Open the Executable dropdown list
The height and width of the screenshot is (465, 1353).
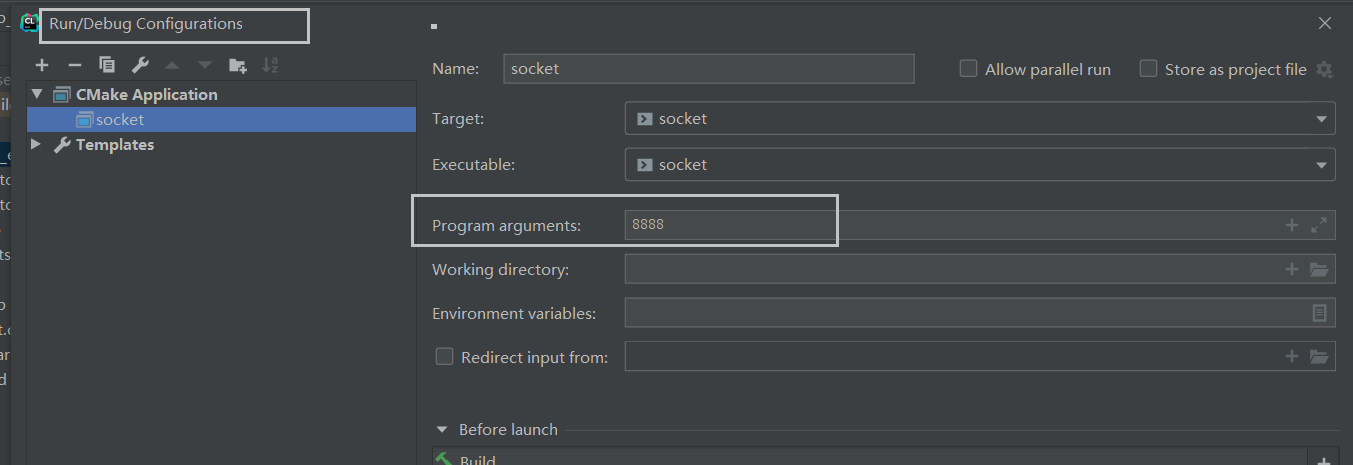(980, 165)
